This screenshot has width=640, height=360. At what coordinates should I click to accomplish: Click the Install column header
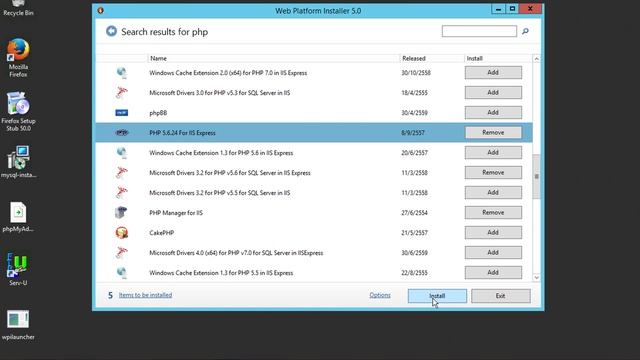[x=498, y=58]
